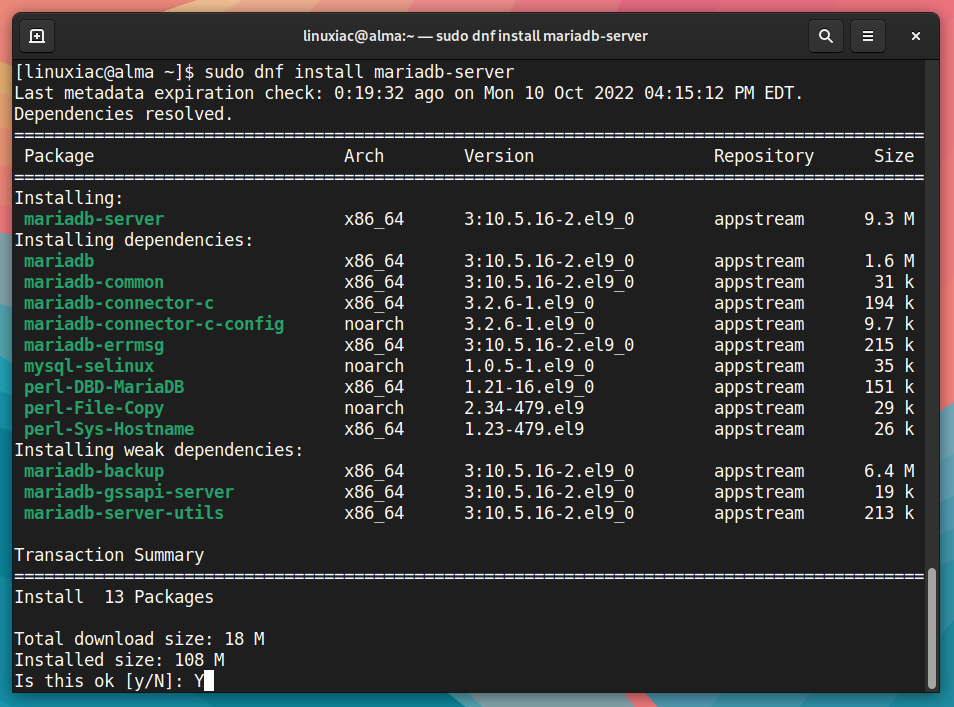Click the window title text
Image resolution: width=954 pixels, height=707 pixels.
pos(475,36)
